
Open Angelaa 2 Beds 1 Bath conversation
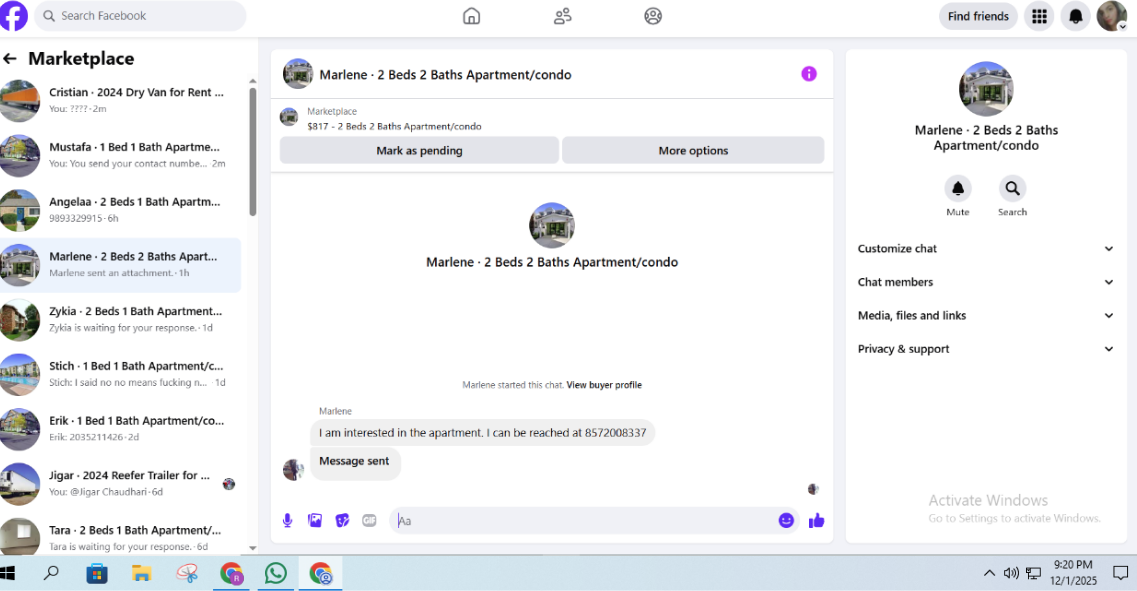click(x=120, y=210)
